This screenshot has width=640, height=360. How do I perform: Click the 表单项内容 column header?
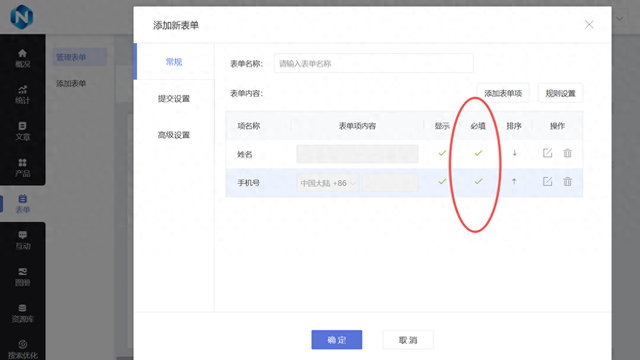357,126
